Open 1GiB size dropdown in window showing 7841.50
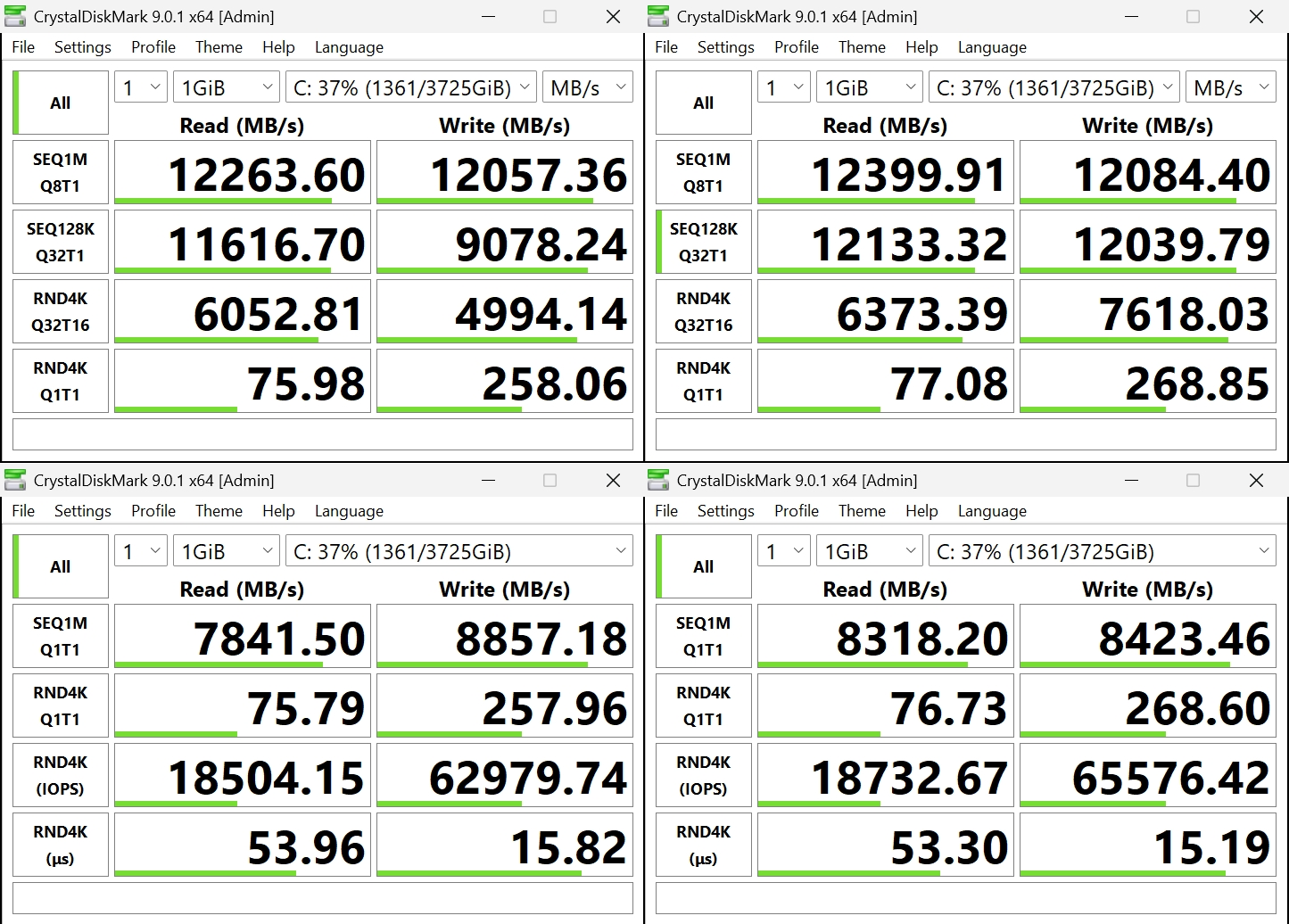1289x924 pixels. click(x=227, y=551)
